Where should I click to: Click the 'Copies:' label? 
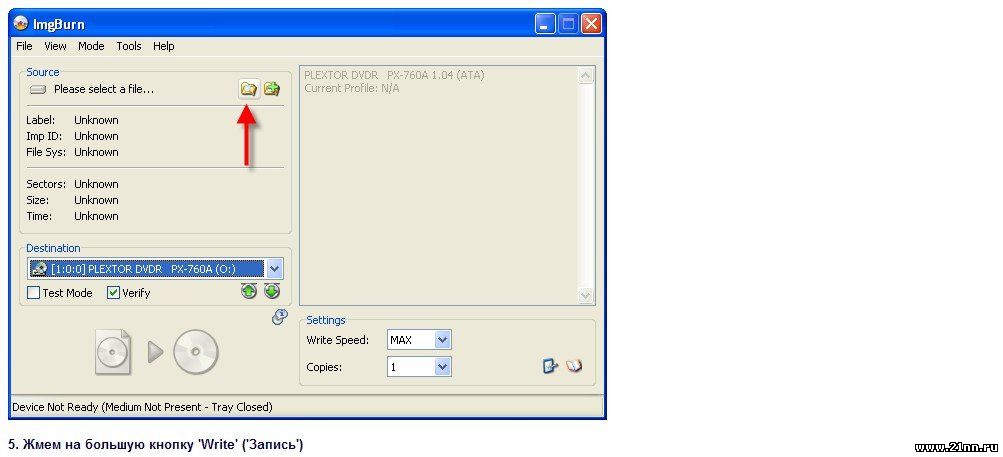coord(324,367)
